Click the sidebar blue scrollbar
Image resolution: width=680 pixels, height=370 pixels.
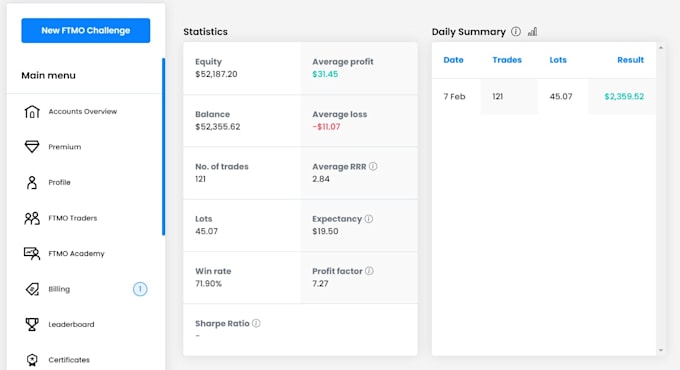click(x=163, y=147)
